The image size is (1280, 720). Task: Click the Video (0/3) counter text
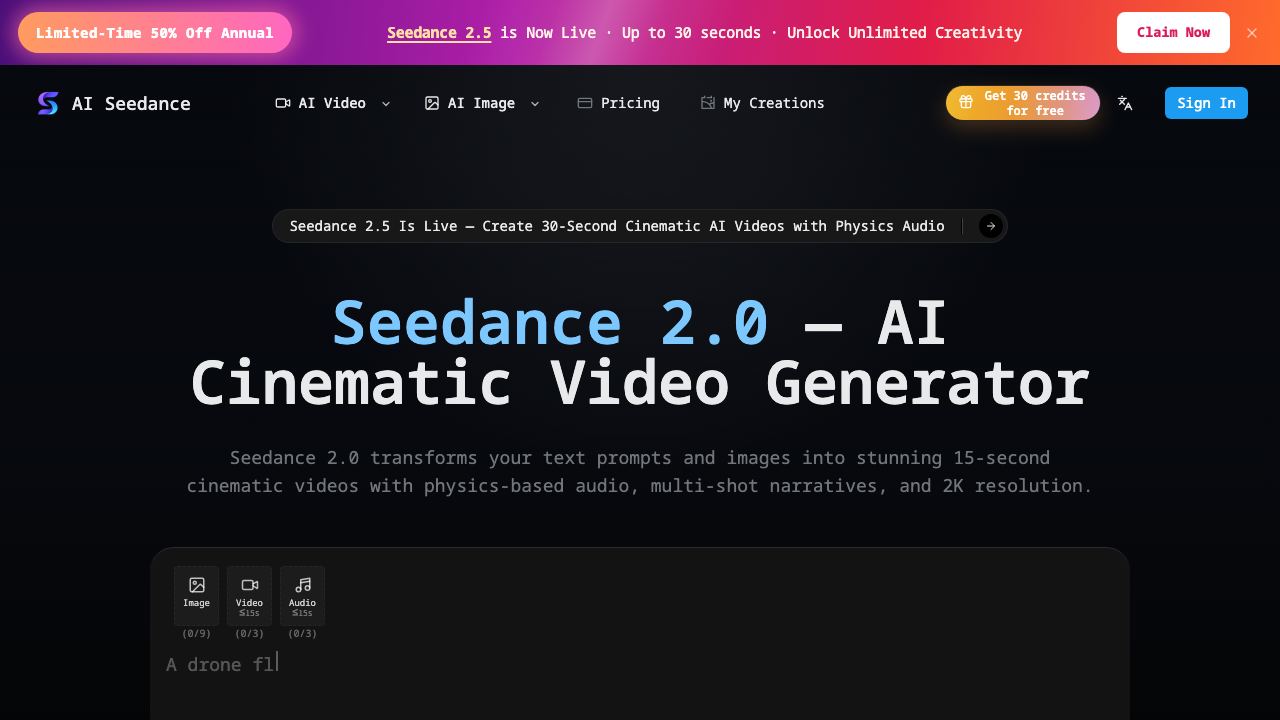coord(249,634)
